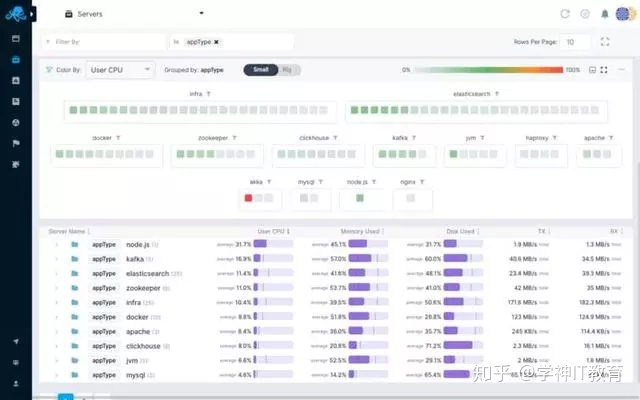Click the green node.js server square
This screenshot has width=640, height=400.
(360, 198)
